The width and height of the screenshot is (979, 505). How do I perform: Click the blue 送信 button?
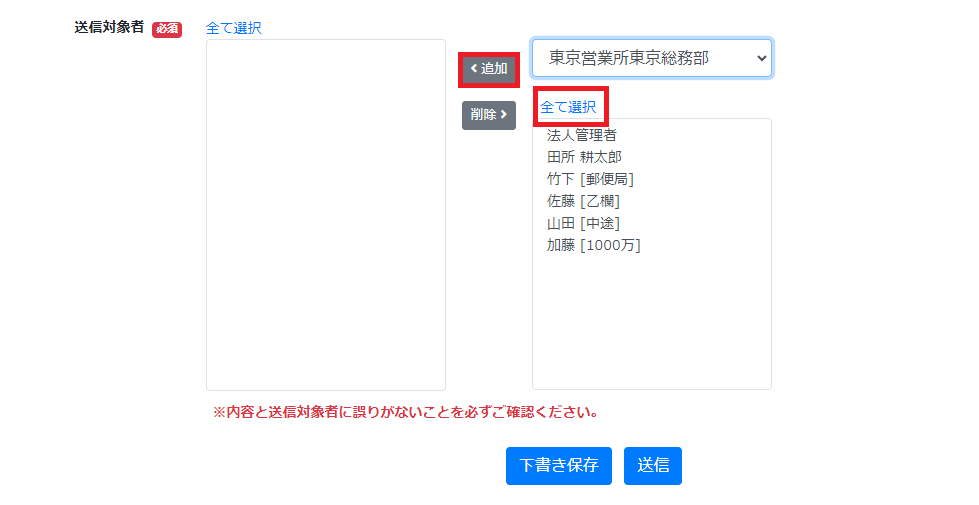(652, 466)
